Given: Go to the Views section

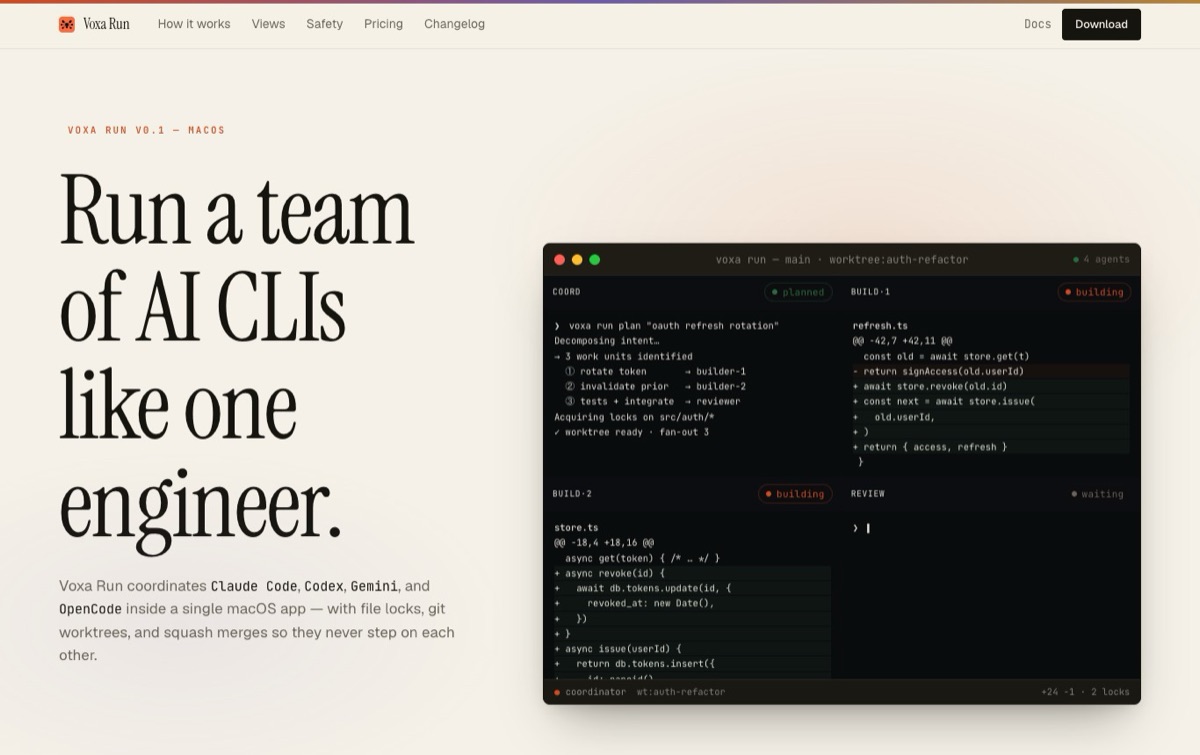Looking at the screenshot, I should [x=268, y=24].
